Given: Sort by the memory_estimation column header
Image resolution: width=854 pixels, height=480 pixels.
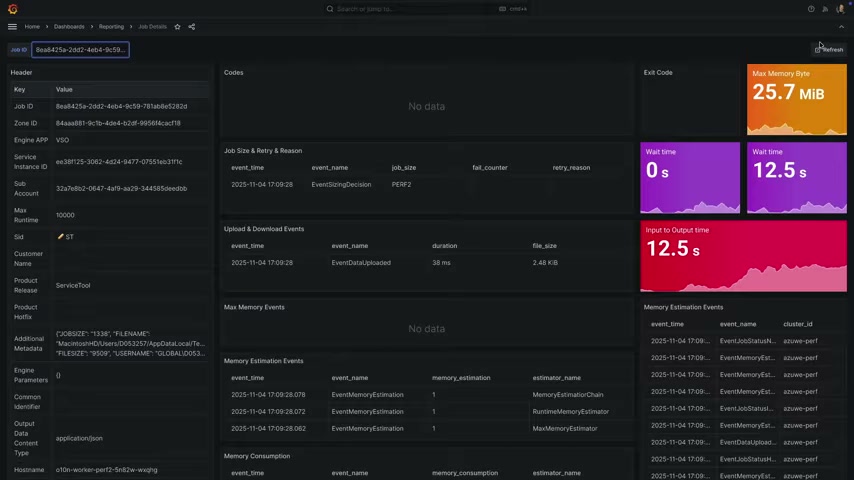Looking at the screenshot, I should pos(461,378).
